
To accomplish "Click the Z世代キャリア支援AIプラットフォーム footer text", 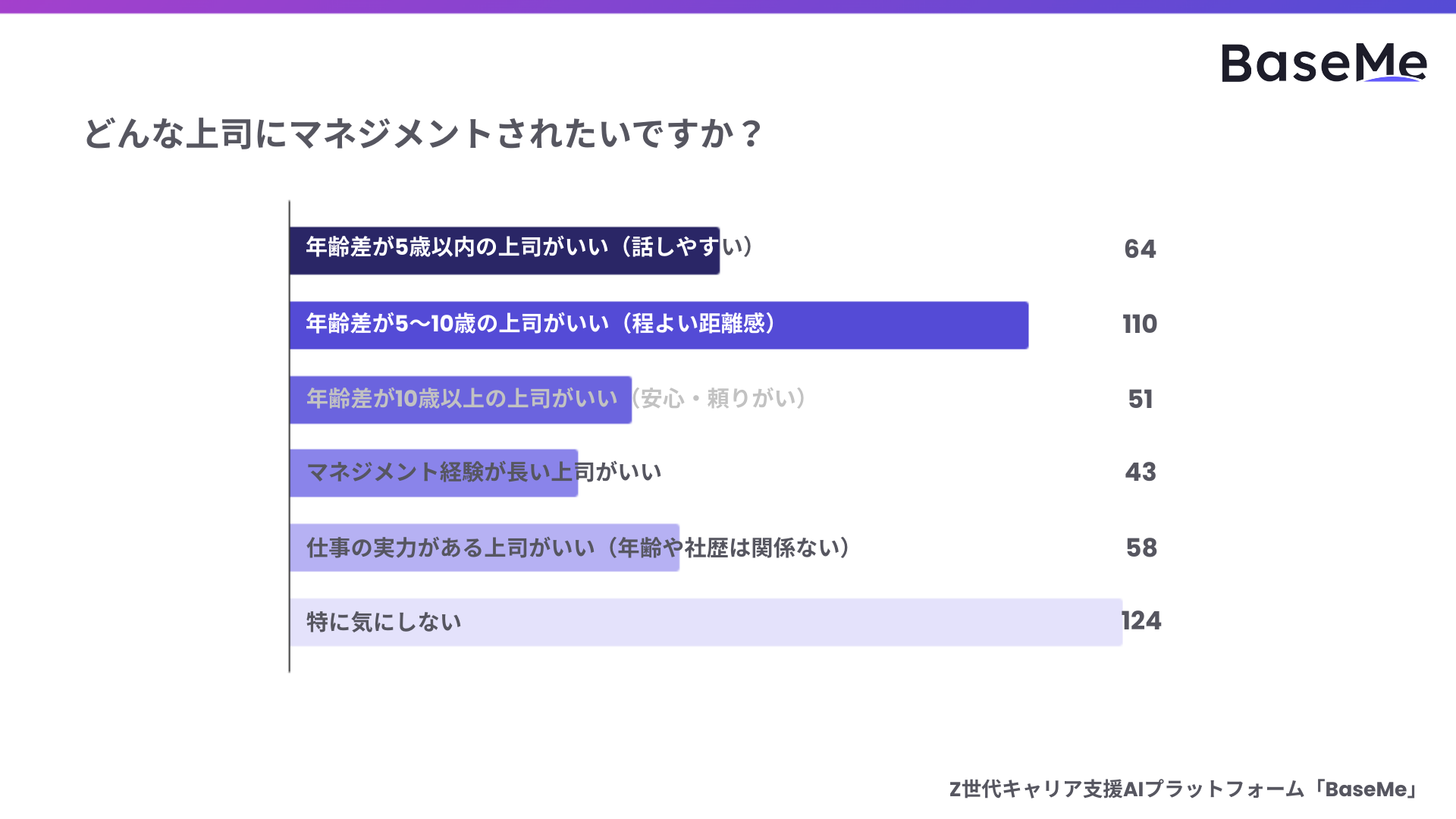I will [1125, 789].
